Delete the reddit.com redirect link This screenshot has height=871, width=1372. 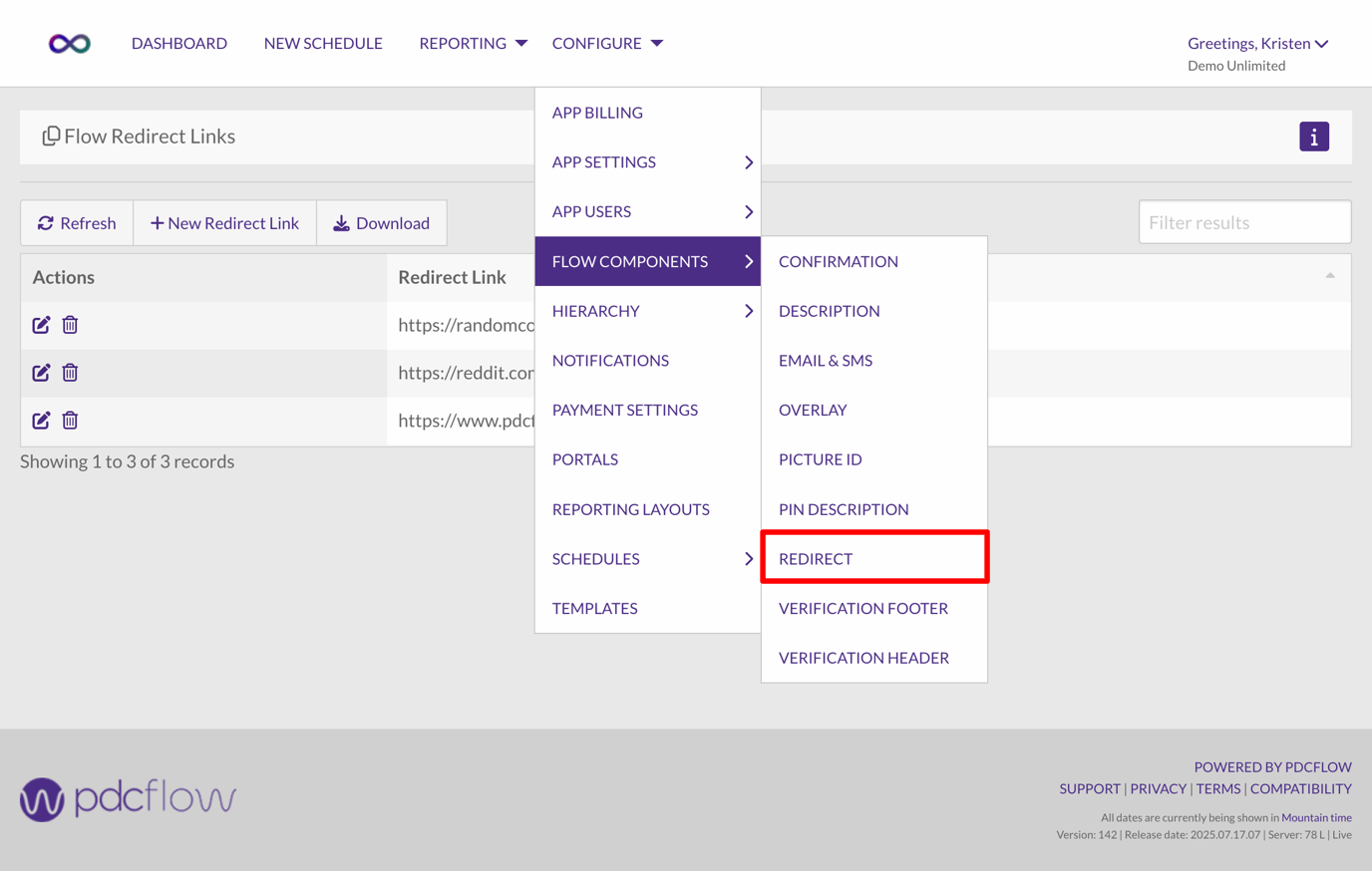click(x=70, y=372)
